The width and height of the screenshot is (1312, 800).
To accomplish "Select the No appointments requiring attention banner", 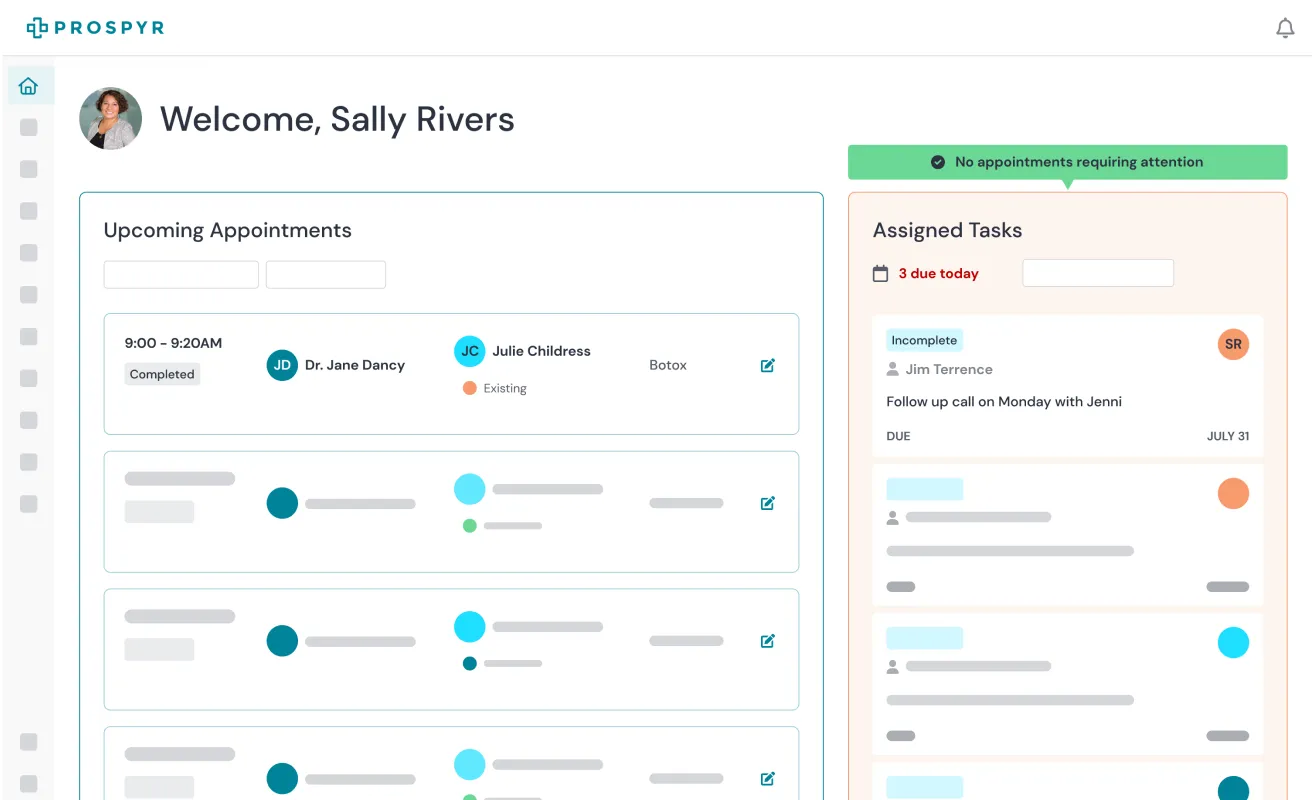I will (x=1068, y=162).
